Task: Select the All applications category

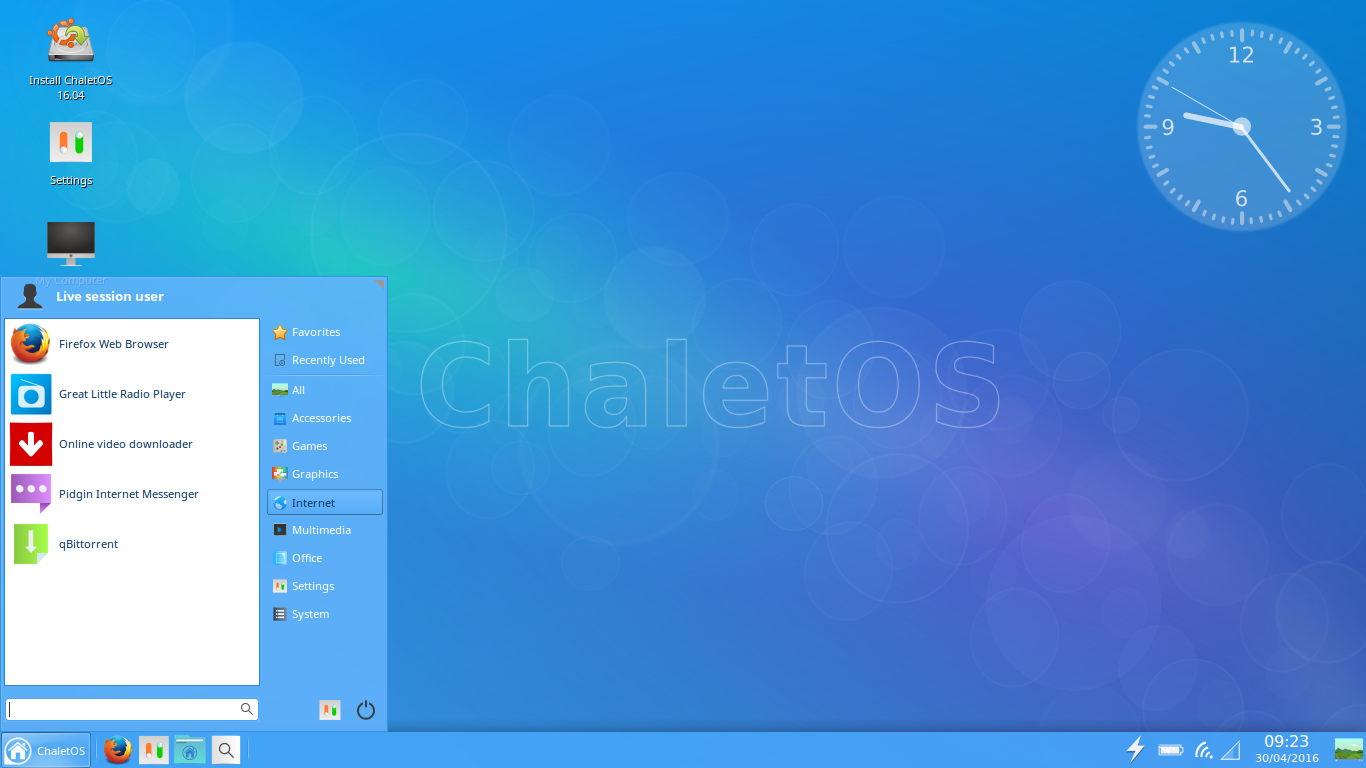Action: point(325,390)
